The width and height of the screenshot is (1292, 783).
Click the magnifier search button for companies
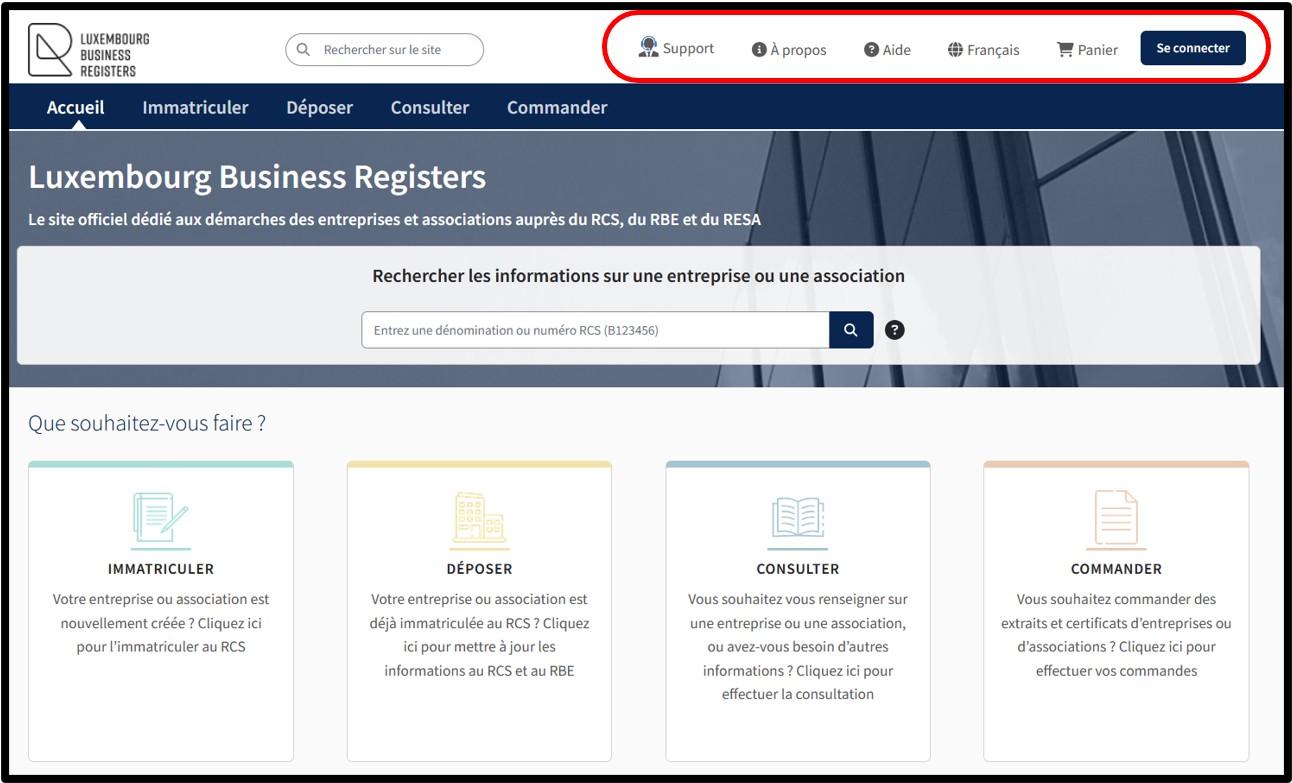click(x=851, y=330)
